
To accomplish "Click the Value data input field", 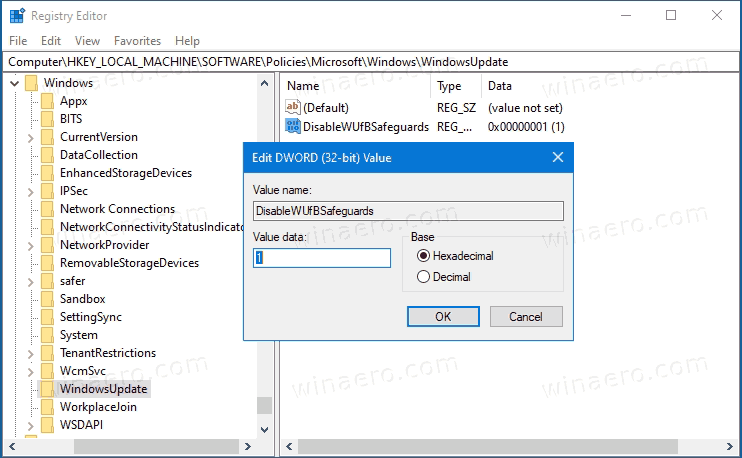I will 322,258.
